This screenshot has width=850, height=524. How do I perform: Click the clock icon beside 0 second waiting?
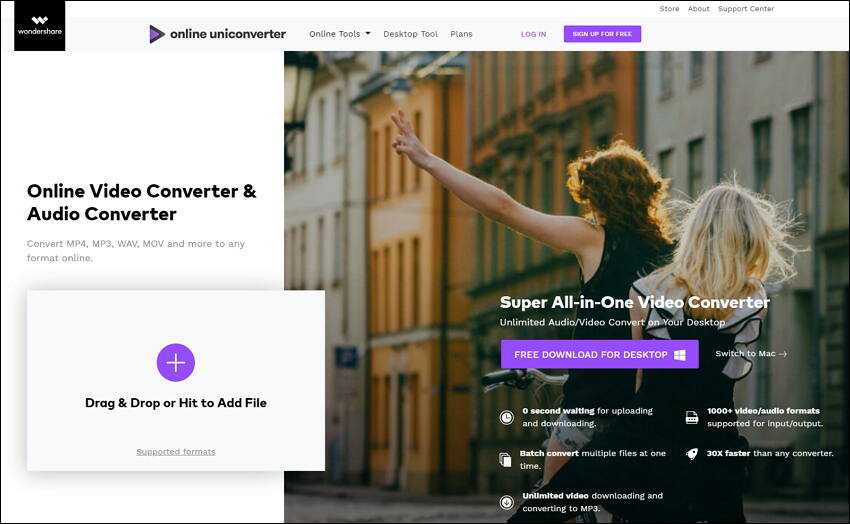tap(506, 417)
